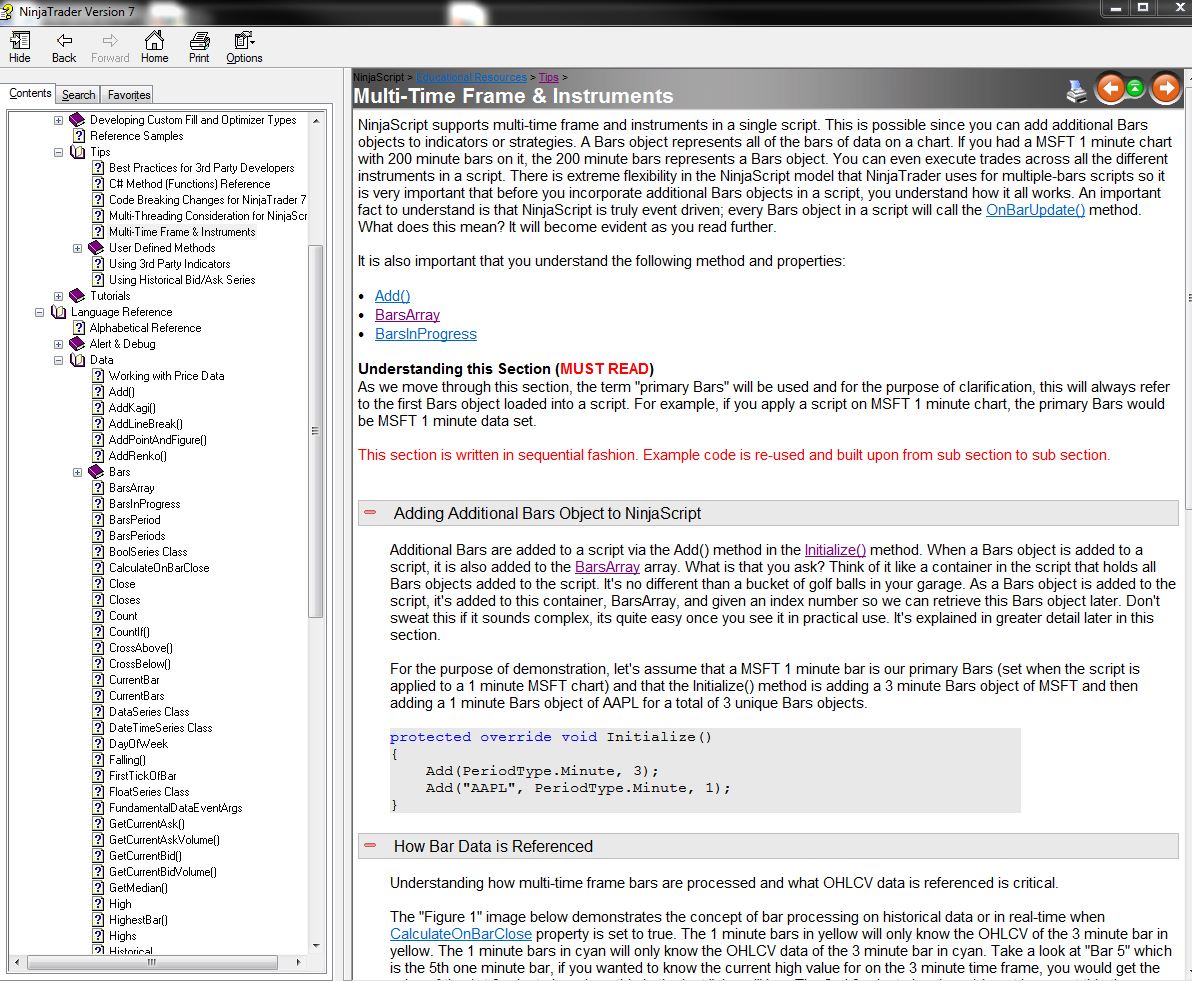Open BarsArray bullet list link
The image size is (1192, 981).
coord(407,315)
